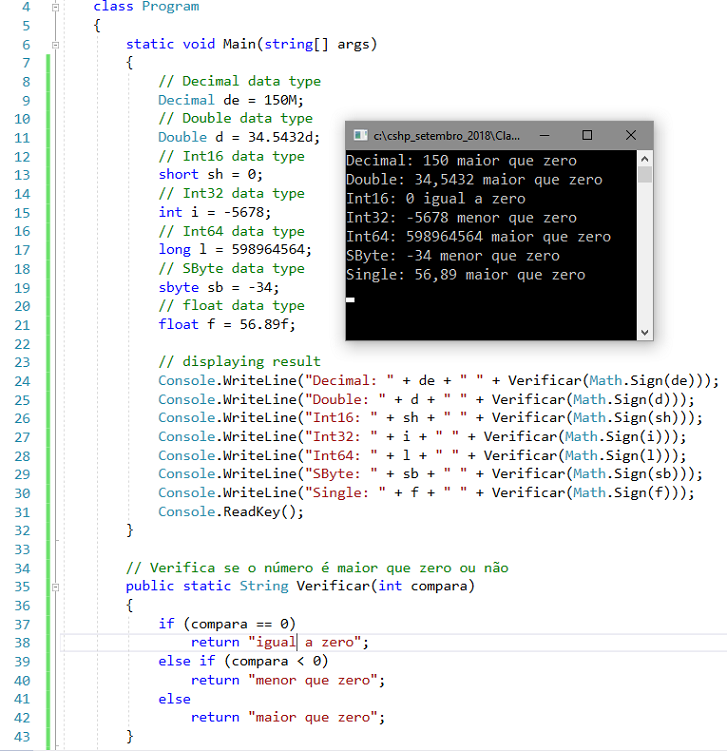Click WriteLine with "Int16: " string
The image size is (727, 751).
pos(431,418)
